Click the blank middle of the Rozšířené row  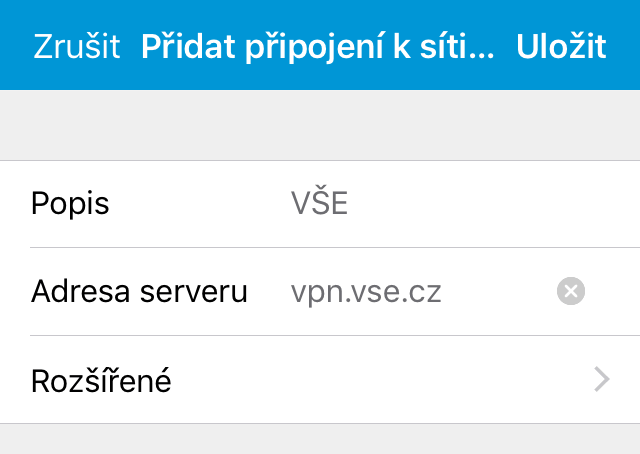pos(380,380)
